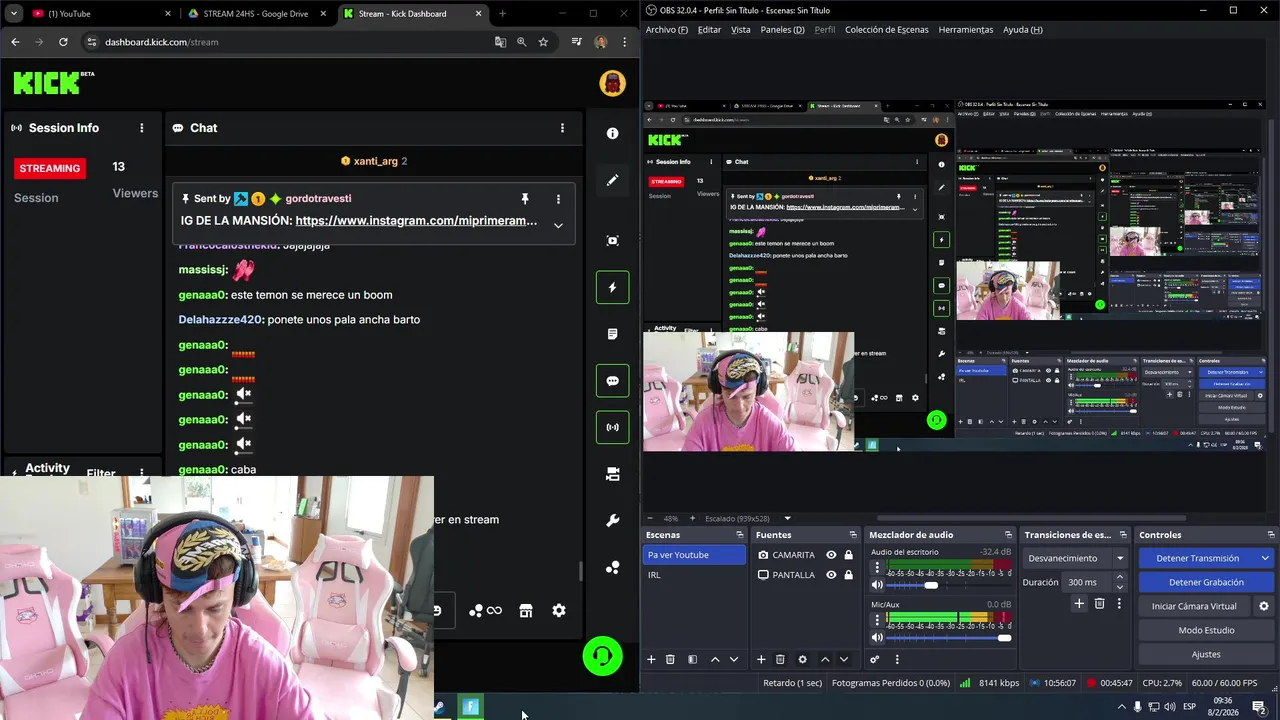Open preview scale dropdown next to Escalado
1280x720 pixels.
pos(787,518)
